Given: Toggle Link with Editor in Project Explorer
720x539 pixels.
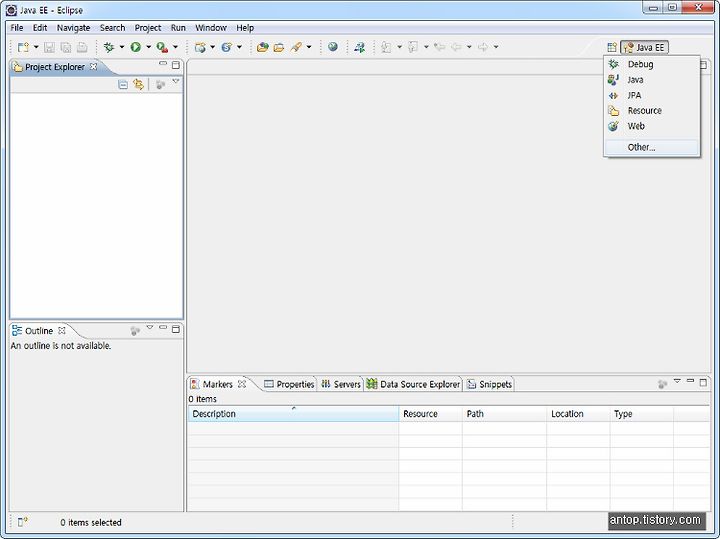Looking at the screenshot, I should pyautogui.click(x=138, y=84).
